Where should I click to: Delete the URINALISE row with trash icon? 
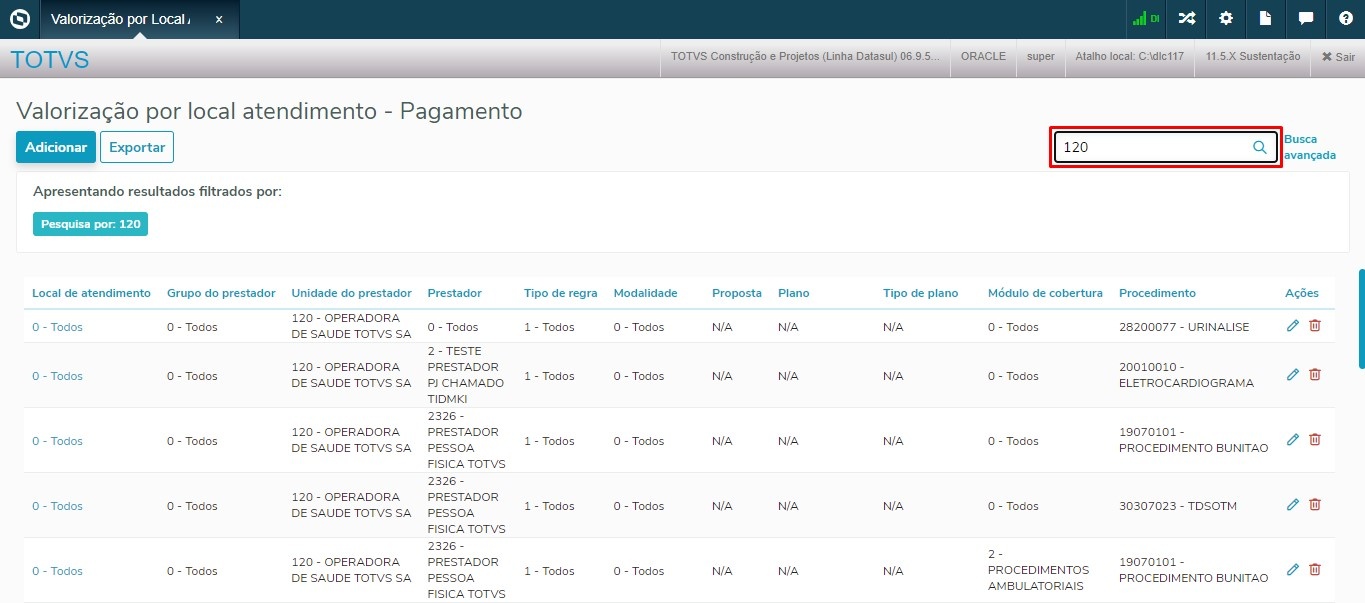coord(1315,326)
